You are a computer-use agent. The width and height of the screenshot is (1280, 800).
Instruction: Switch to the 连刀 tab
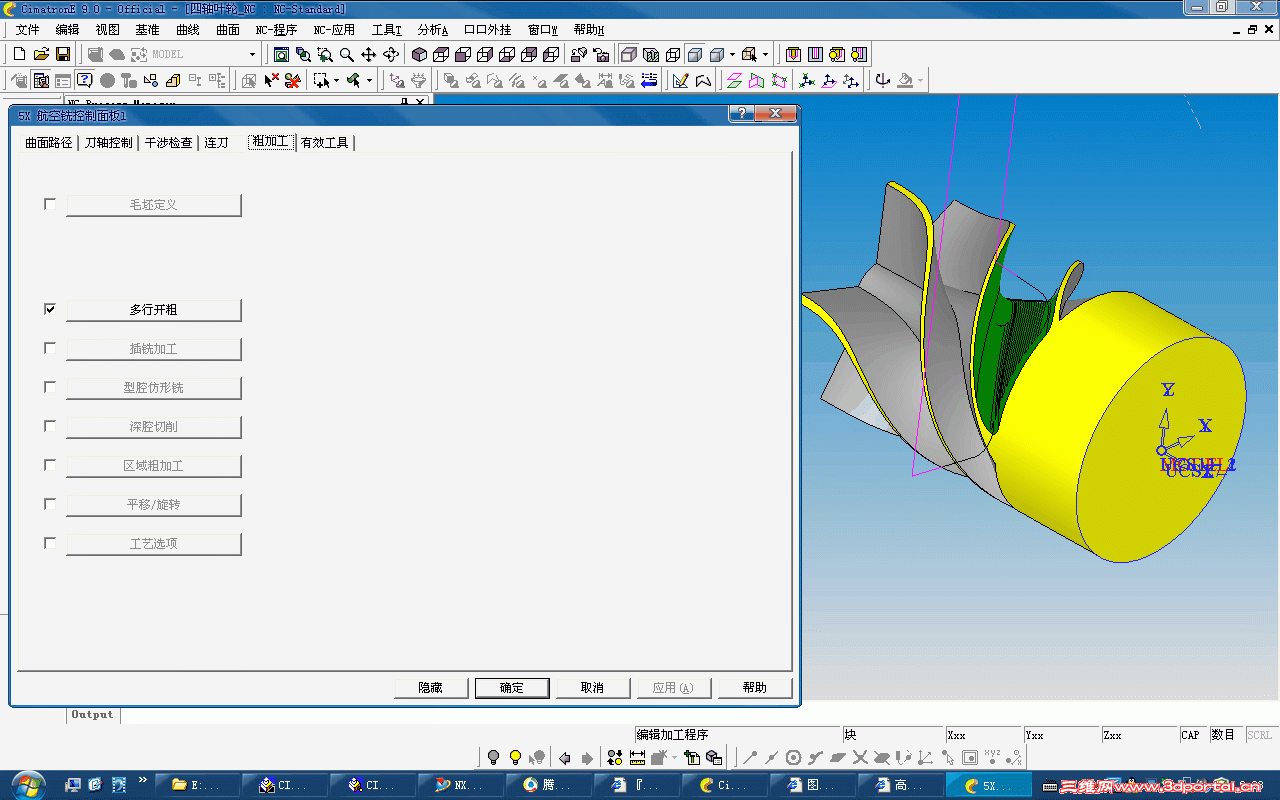point(216,143)
